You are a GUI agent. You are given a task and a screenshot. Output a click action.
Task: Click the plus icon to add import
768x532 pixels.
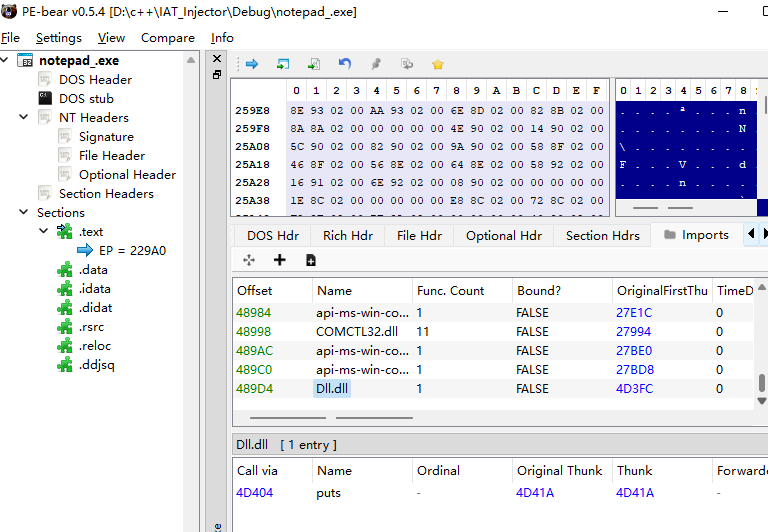(x=280, y=260)
